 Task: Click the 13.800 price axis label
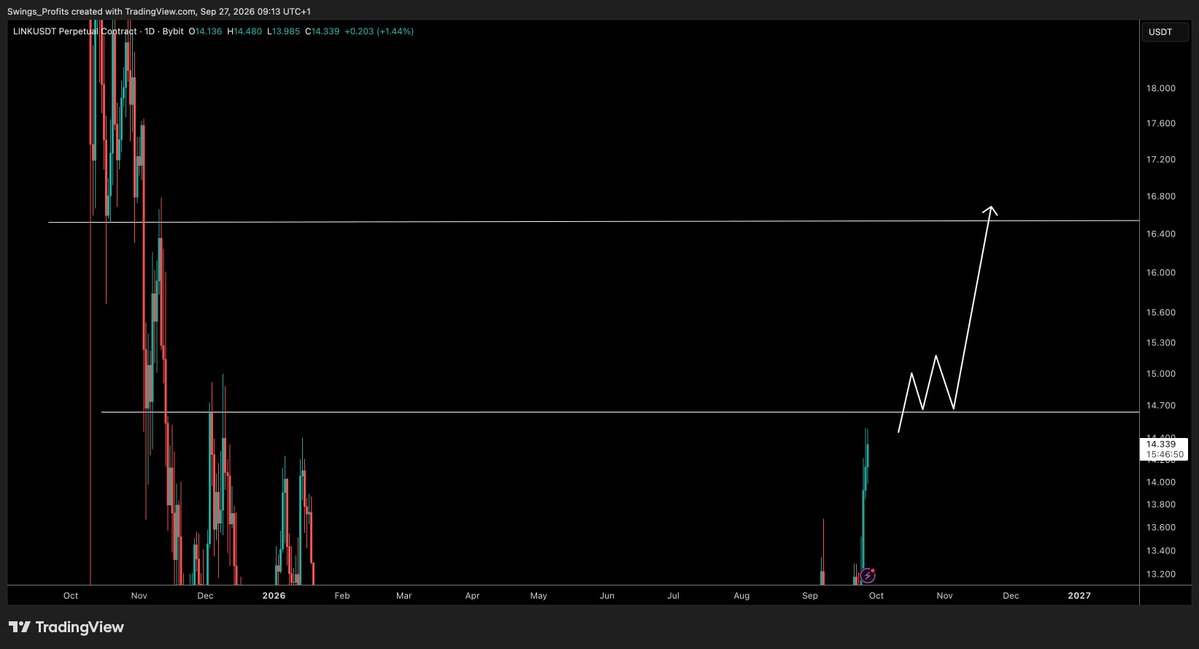pos(1161,505)
